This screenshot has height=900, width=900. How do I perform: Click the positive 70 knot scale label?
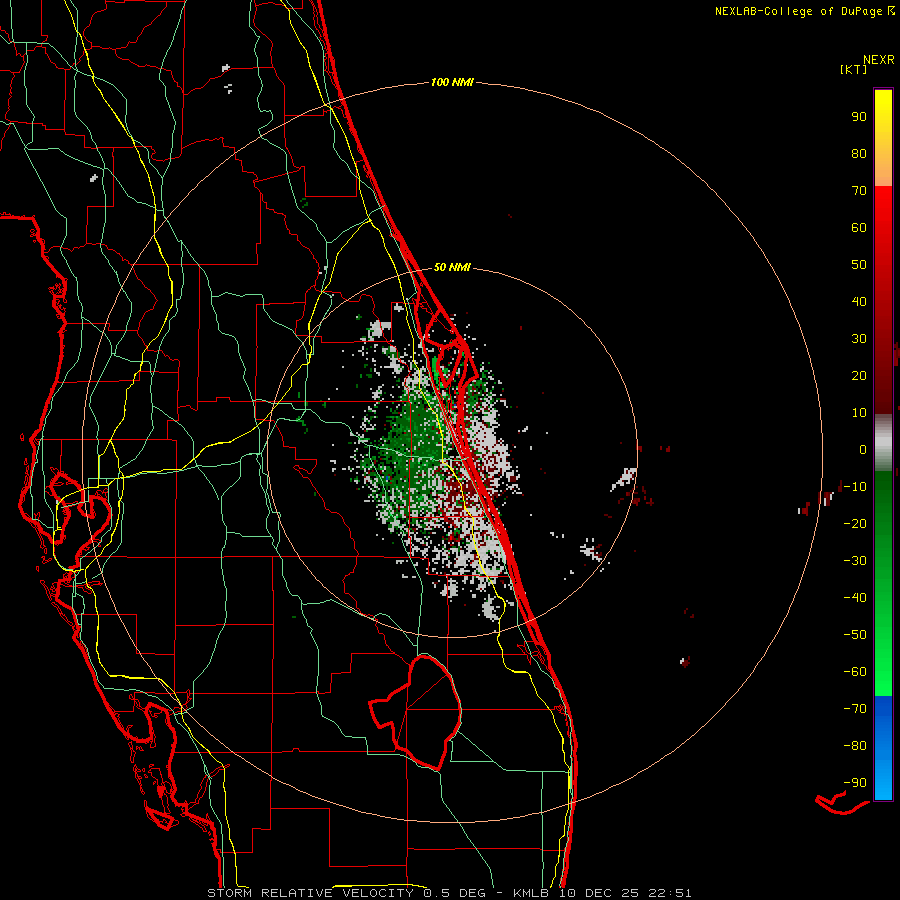point(859,191)
